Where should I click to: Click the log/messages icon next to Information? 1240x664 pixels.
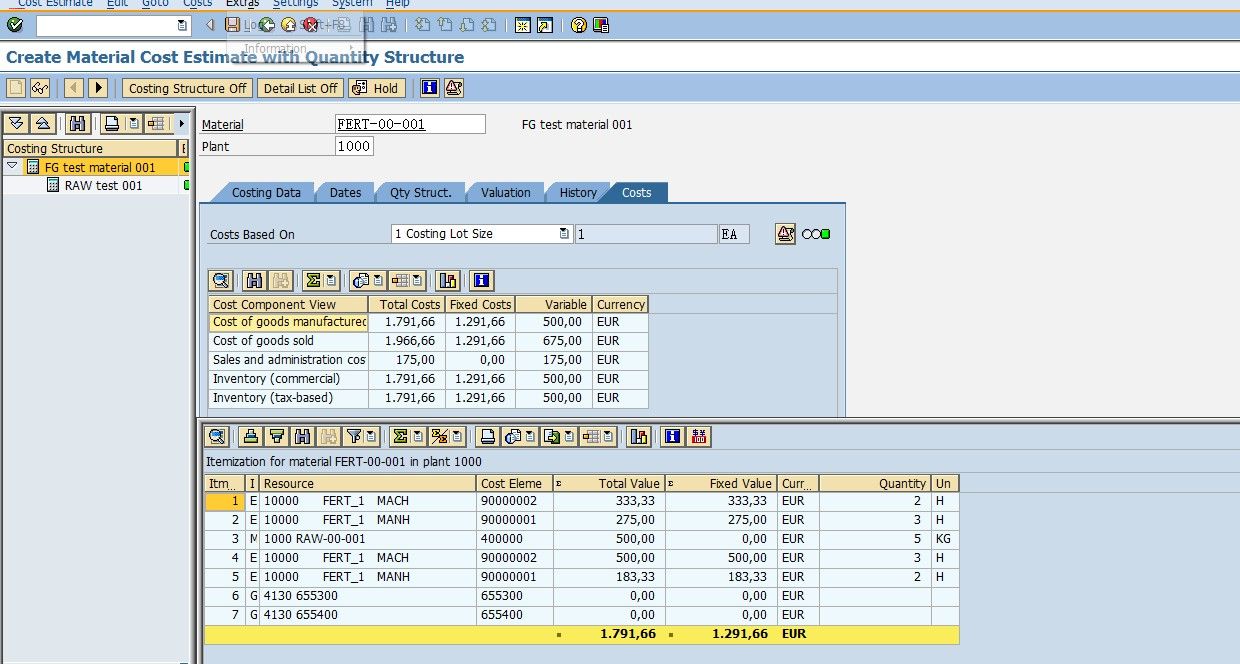pyautogui.click(x=453, y=88)
